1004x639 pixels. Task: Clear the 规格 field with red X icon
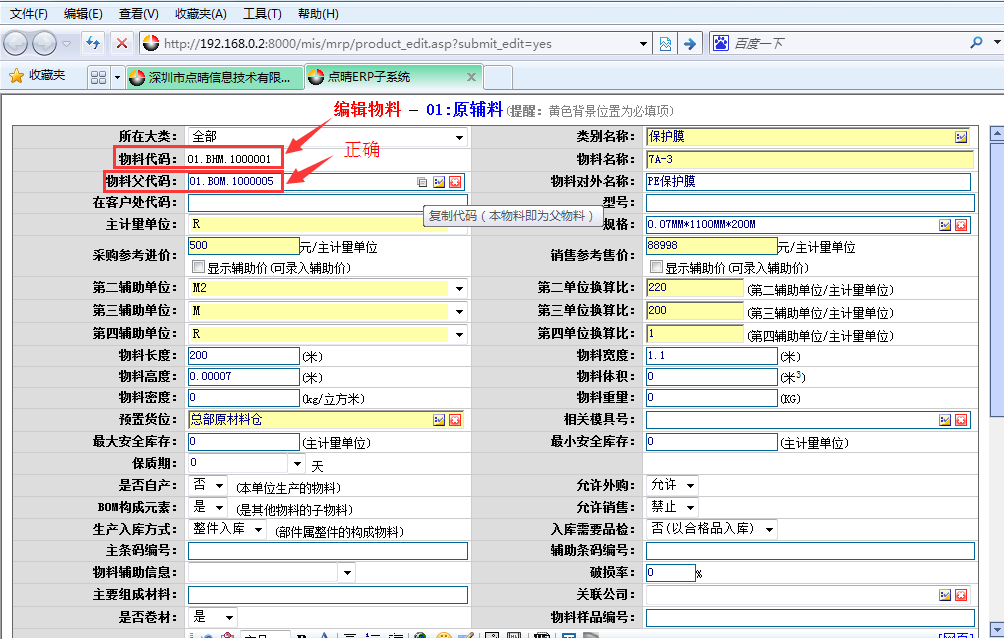961,225
